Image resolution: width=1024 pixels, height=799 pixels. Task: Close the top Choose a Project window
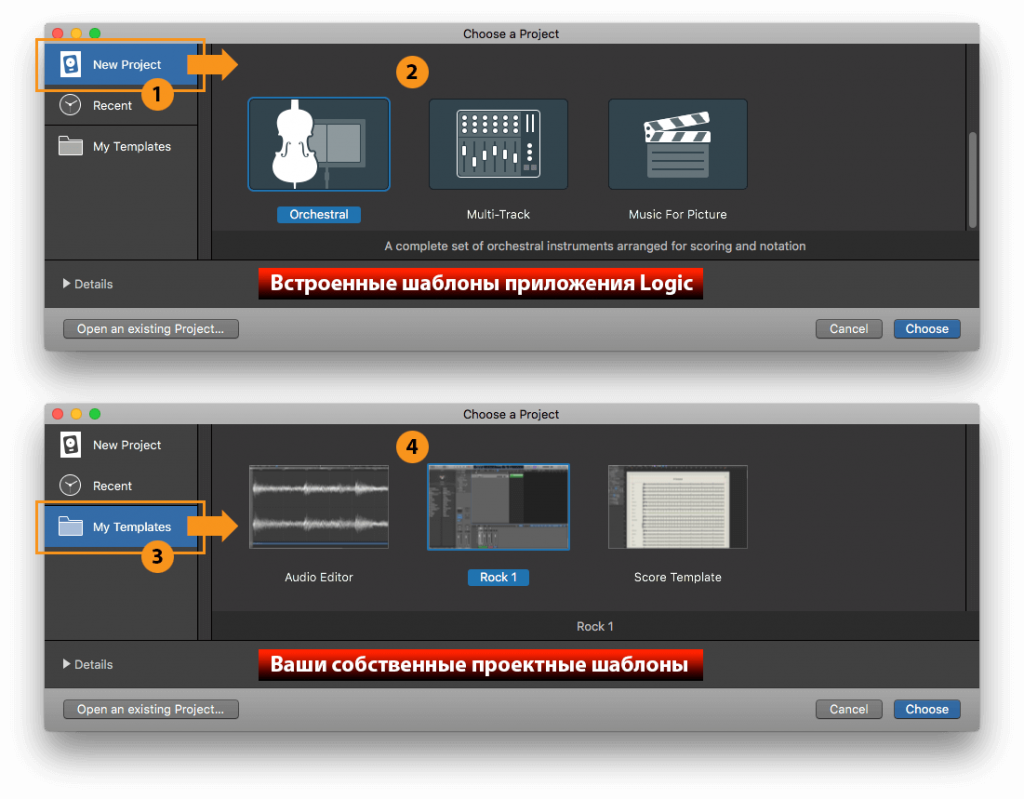pyautogui.click(x=57, y=33)
